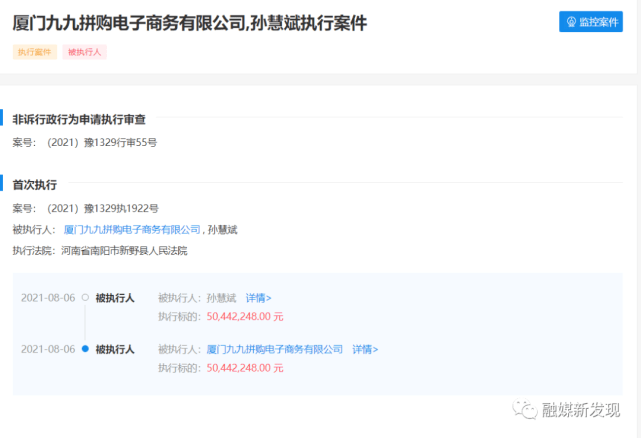Image resolution: width=641 pixels, height=438 pixels.
Task: Open 详情 link for 孙慧斌
Action: (x=258, y=298)
